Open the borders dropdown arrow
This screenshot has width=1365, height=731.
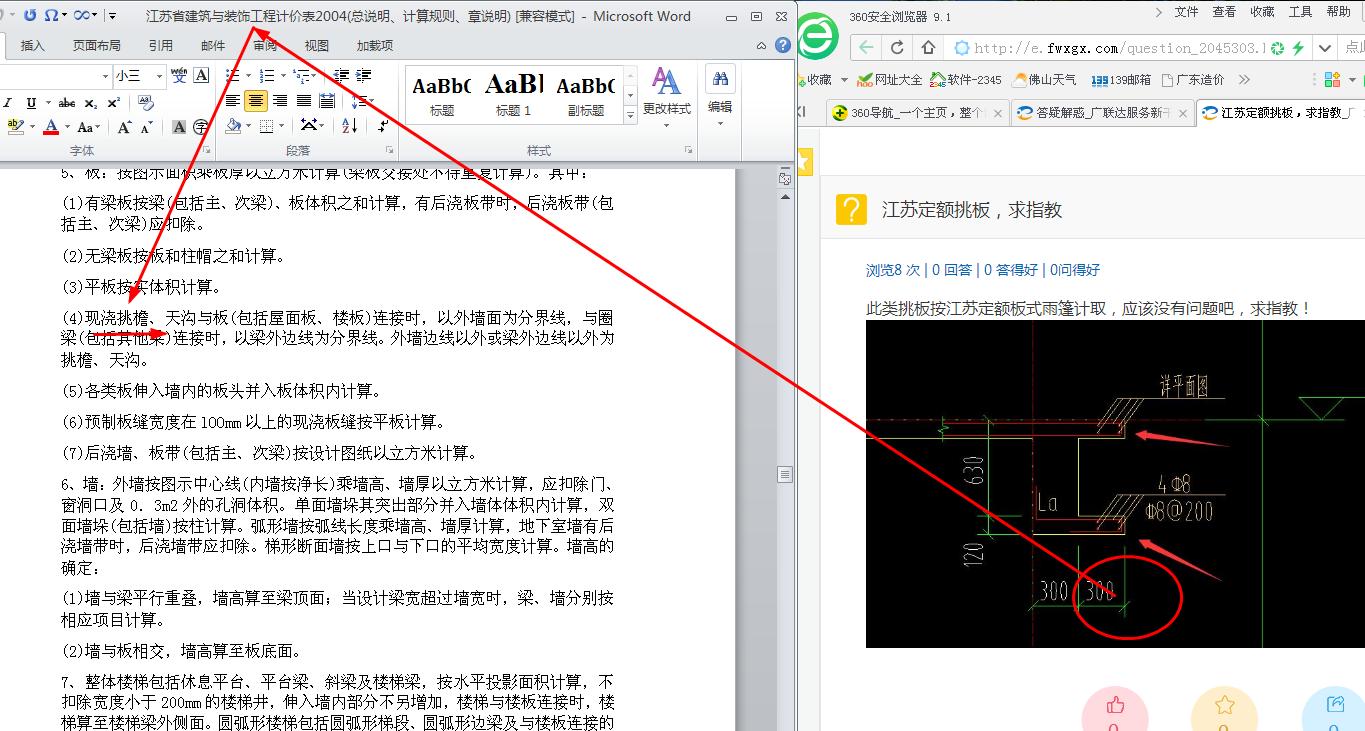coord(281,126)
